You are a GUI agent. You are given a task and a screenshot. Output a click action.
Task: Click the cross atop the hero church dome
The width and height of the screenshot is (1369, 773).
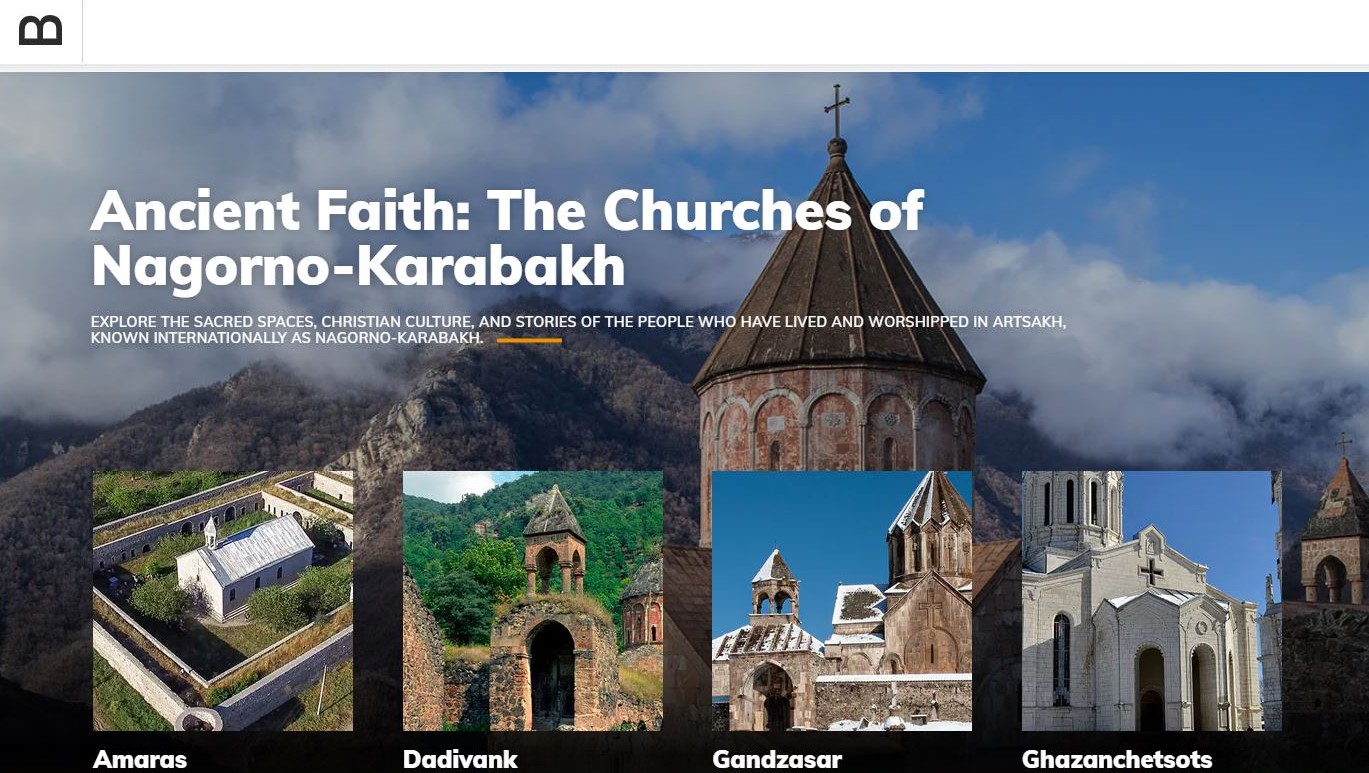[837, 110]
